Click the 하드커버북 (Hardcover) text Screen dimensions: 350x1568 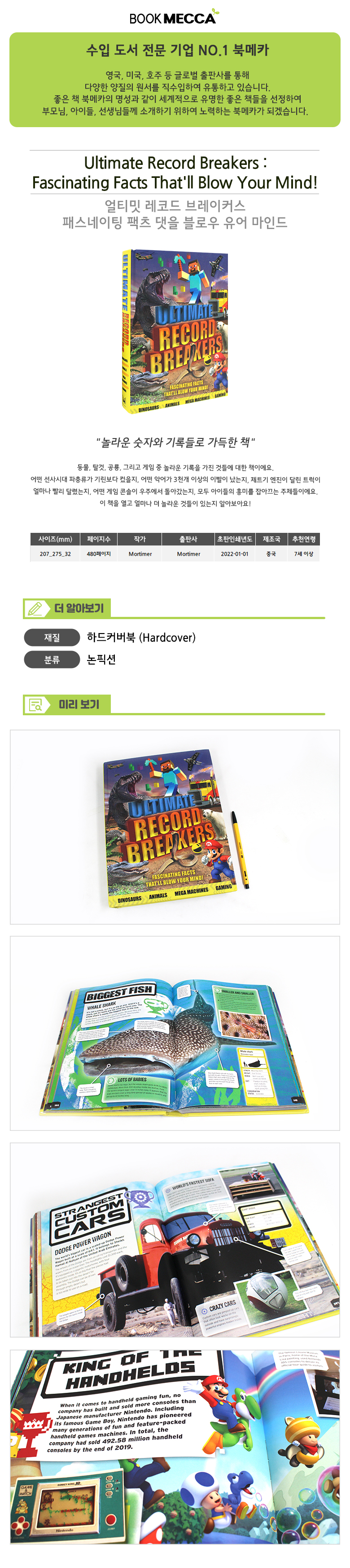point(141,637)
